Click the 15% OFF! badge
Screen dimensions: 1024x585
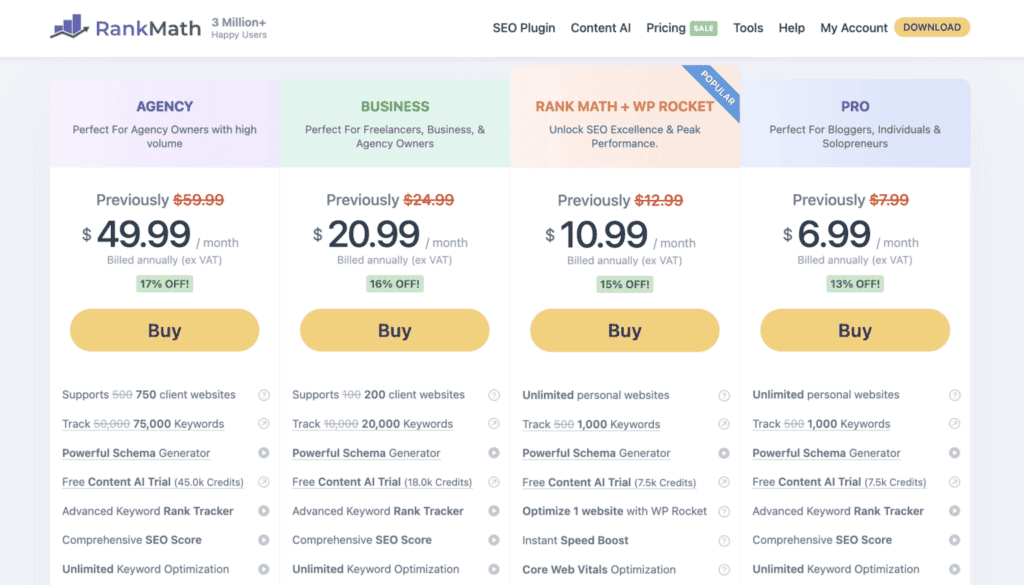coord(625,285)
